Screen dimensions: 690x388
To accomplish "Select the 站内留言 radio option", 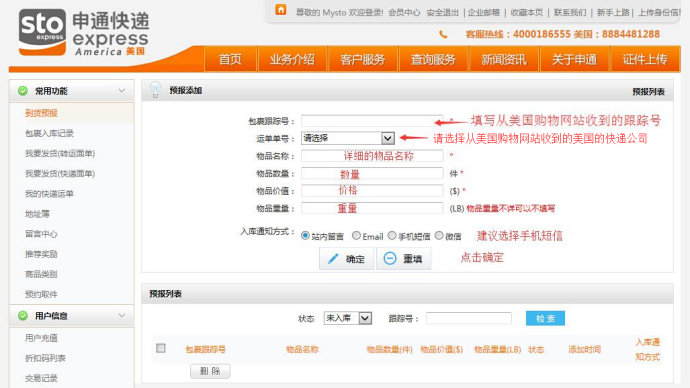I will (305, 236).
